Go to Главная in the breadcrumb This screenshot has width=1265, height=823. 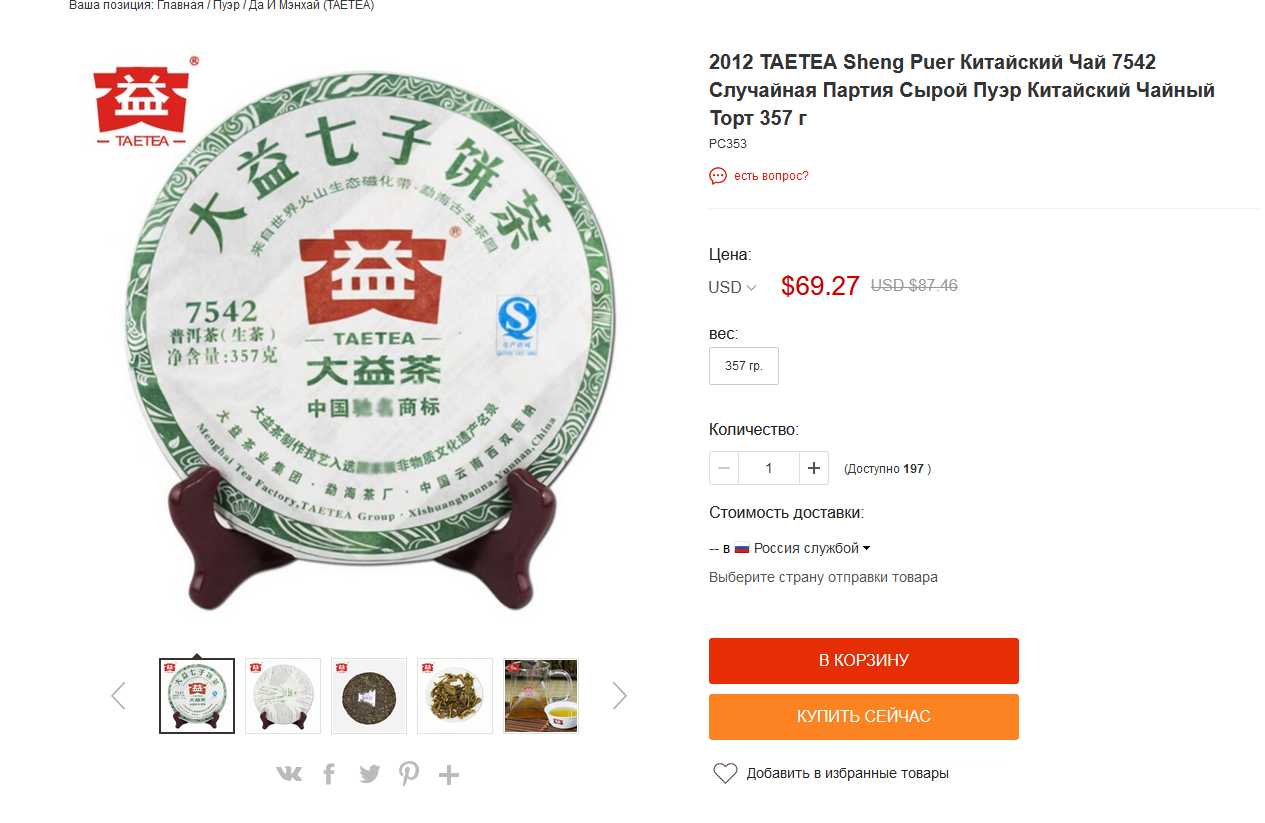coord(180,5)
